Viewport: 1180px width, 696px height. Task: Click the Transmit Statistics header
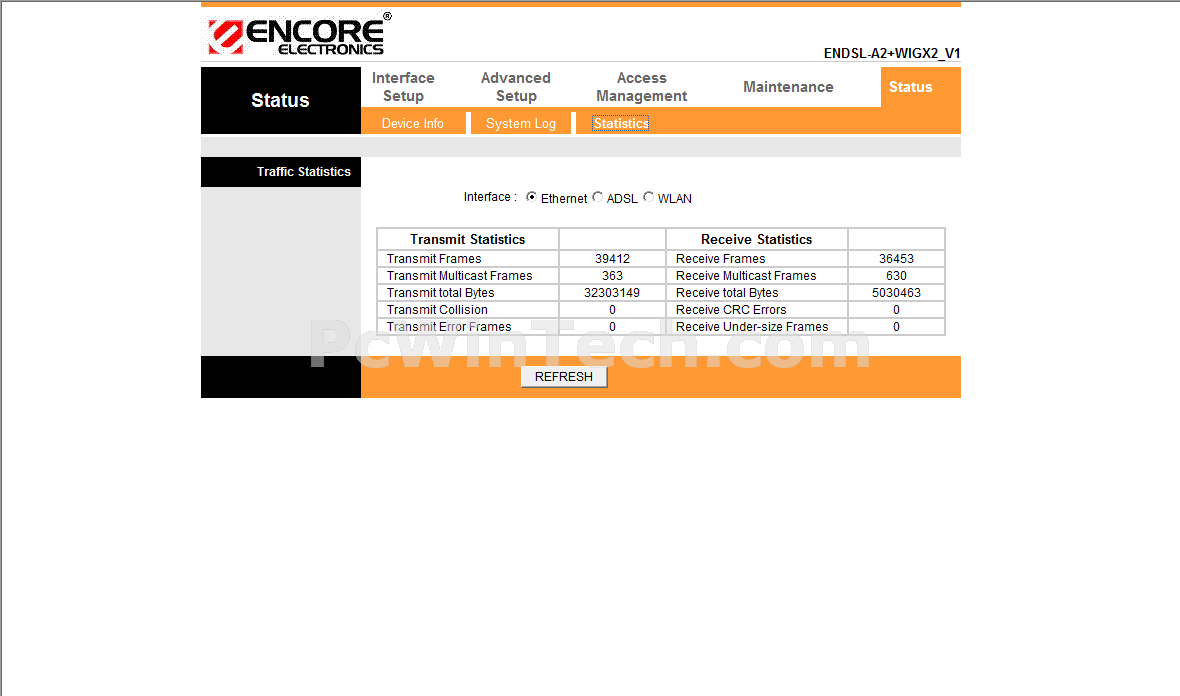(x=467, y=239)
